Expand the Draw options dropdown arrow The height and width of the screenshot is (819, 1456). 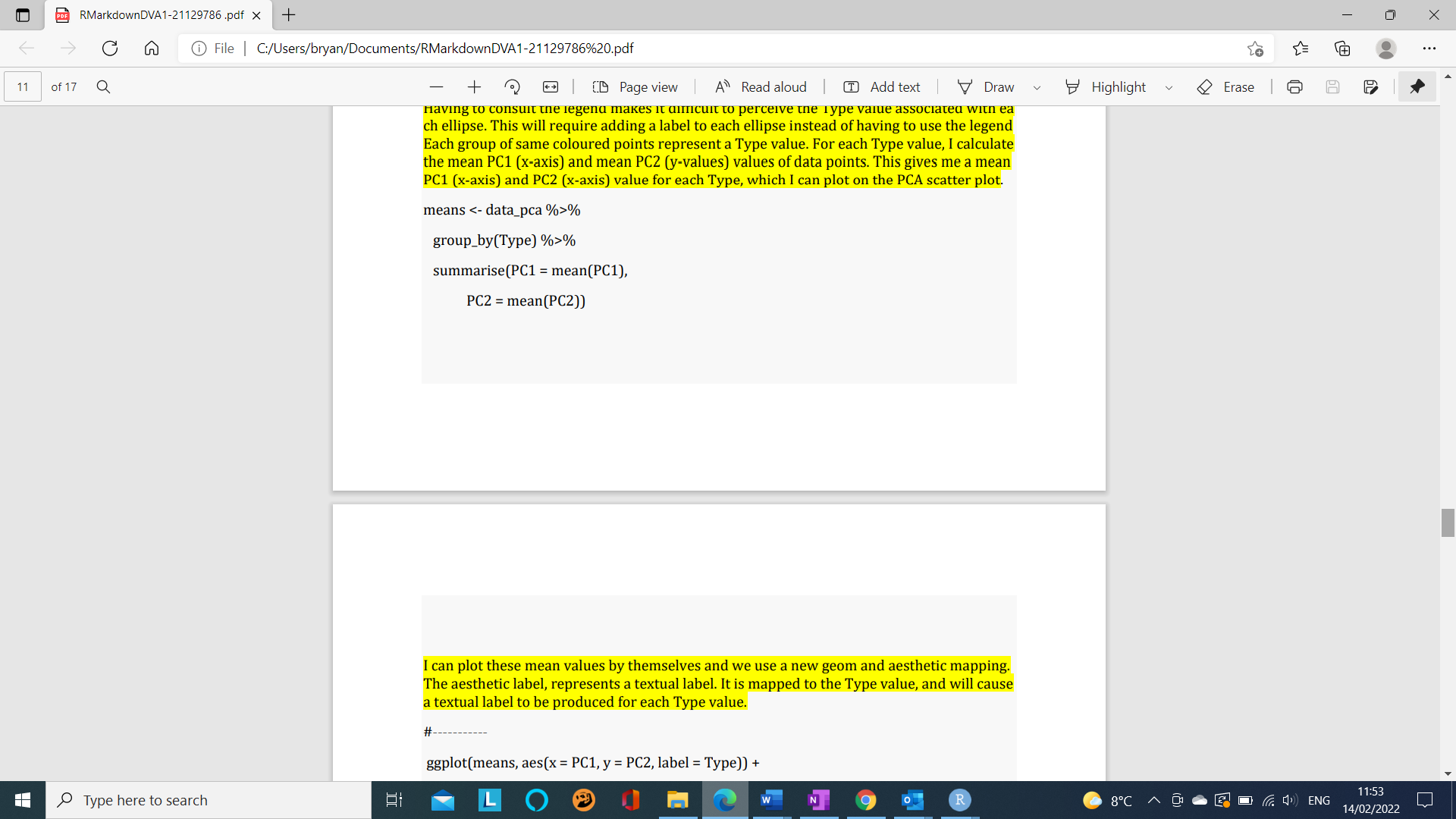pyautogui.click(x=1037, y=88)
